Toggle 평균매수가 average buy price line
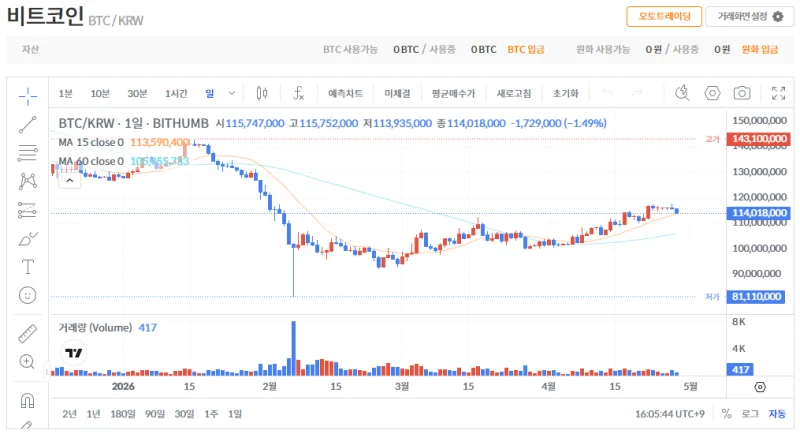The image size is (800, 434). [454, 93]
